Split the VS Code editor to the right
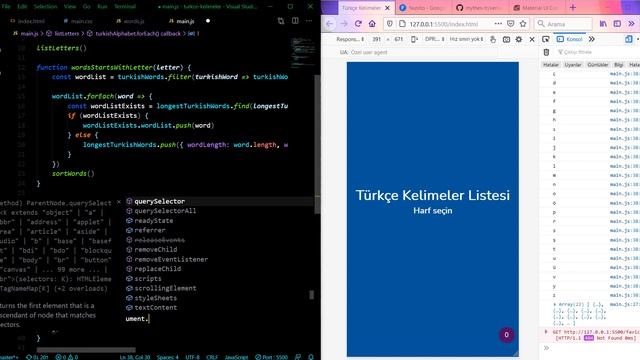640x360 pixels. (295, 21)
